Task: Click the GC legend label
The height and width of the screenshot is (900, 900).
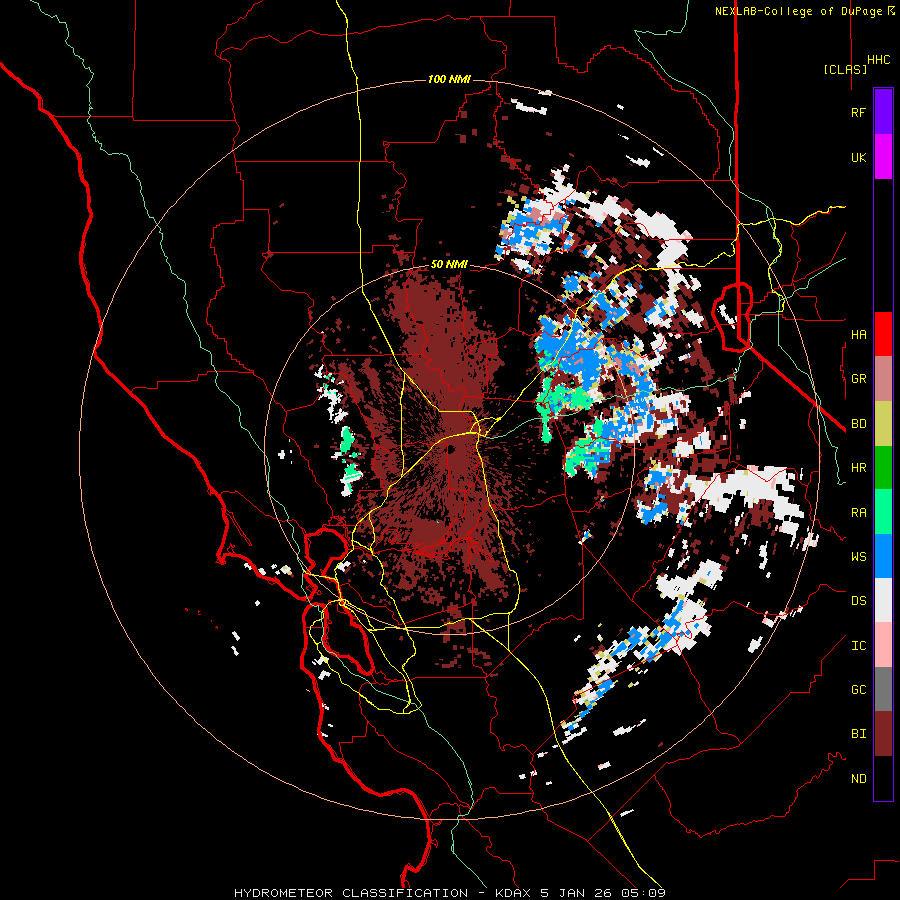Action: coord(858,690)
